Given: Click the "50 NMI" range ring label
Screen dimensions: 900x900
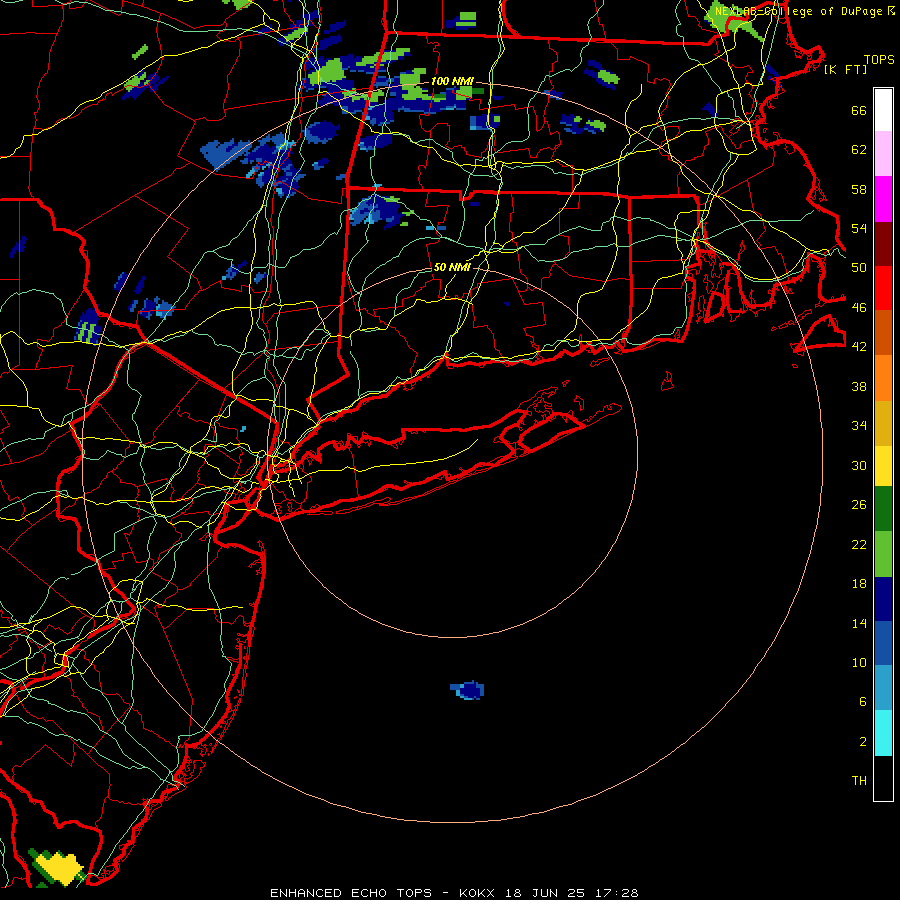Looking at the screenshot, I should click(452, 267).
